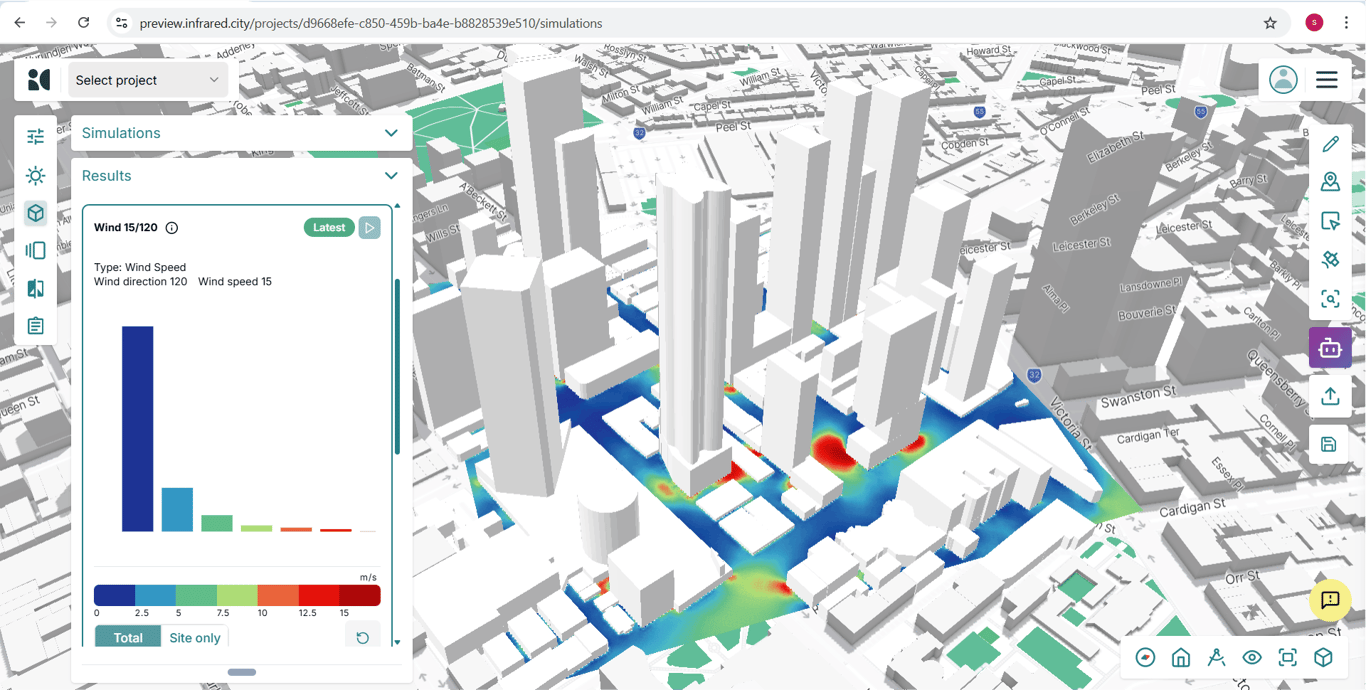Click the compass orientation icon
Screen dimensions: 1366x690
pyautogui.click(x=1146, y=657)
